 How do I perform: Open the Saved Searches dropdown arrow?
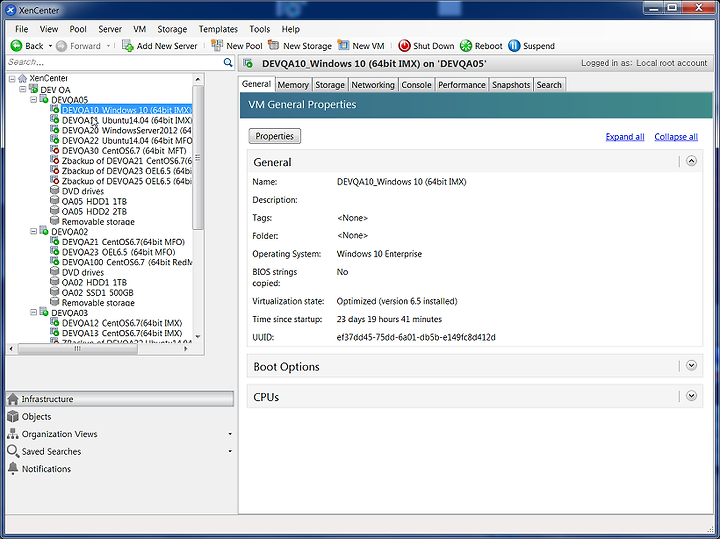click(230, 451)
